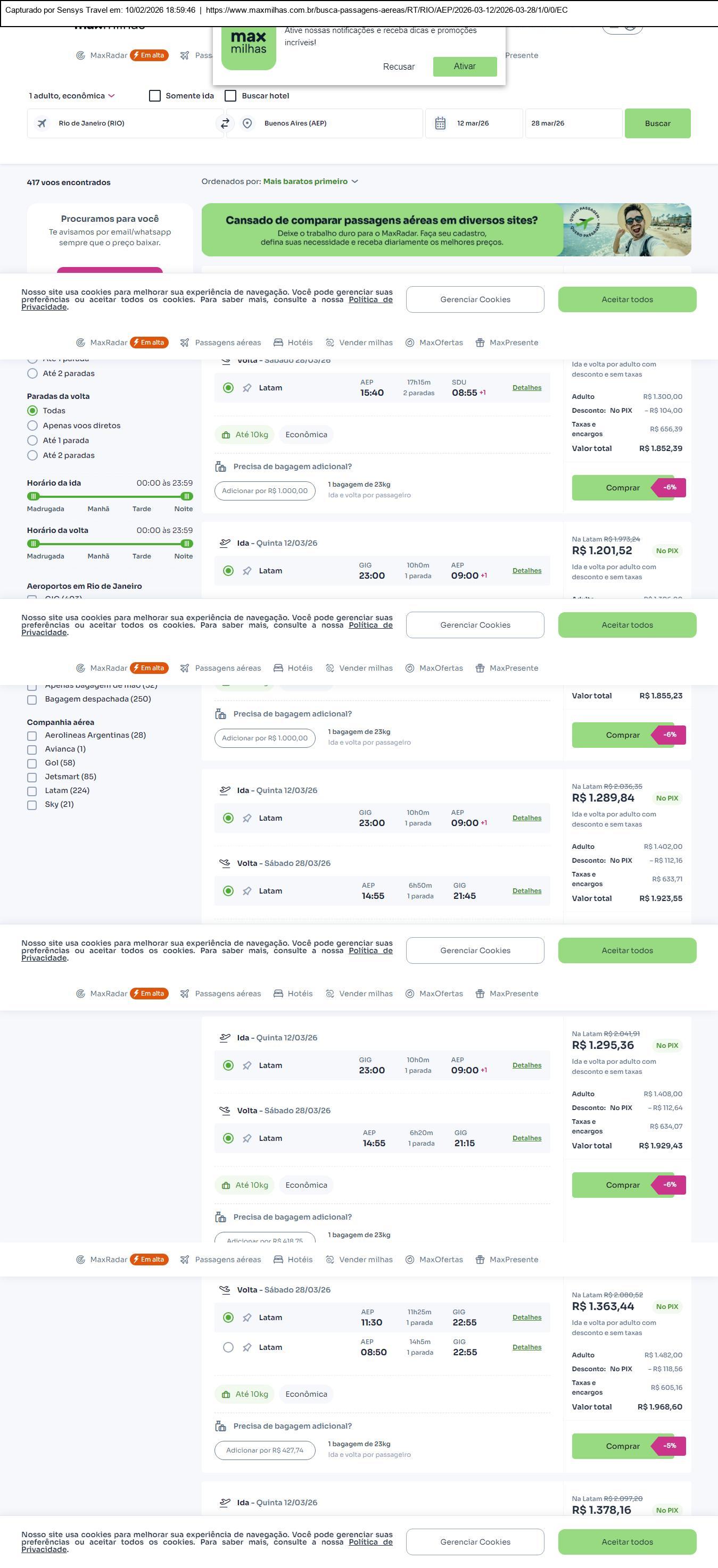Click the airplane icon in origin field
718x1568 pixels.
coord(42,123)
